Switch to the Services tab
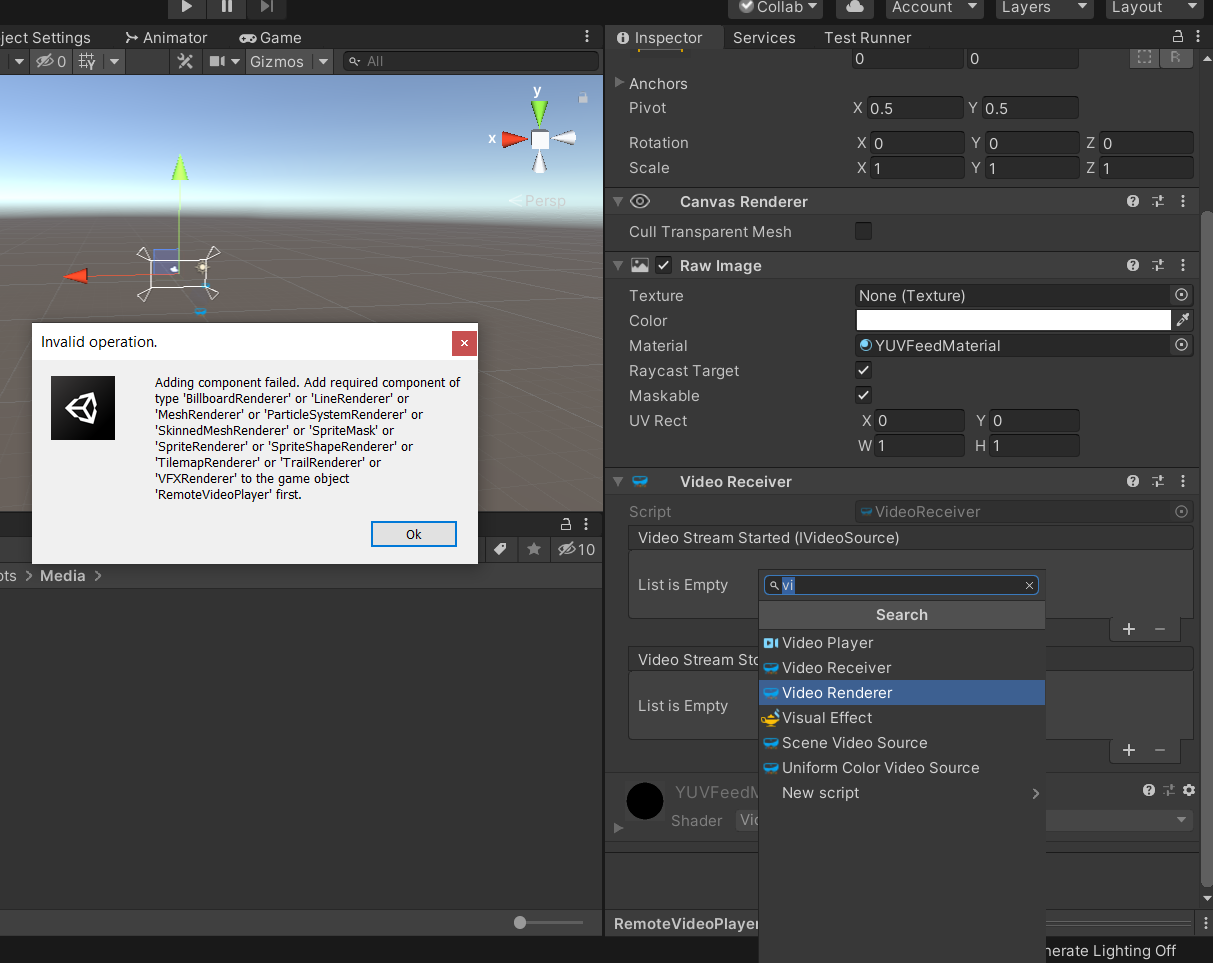 click(x=764, y=37)
